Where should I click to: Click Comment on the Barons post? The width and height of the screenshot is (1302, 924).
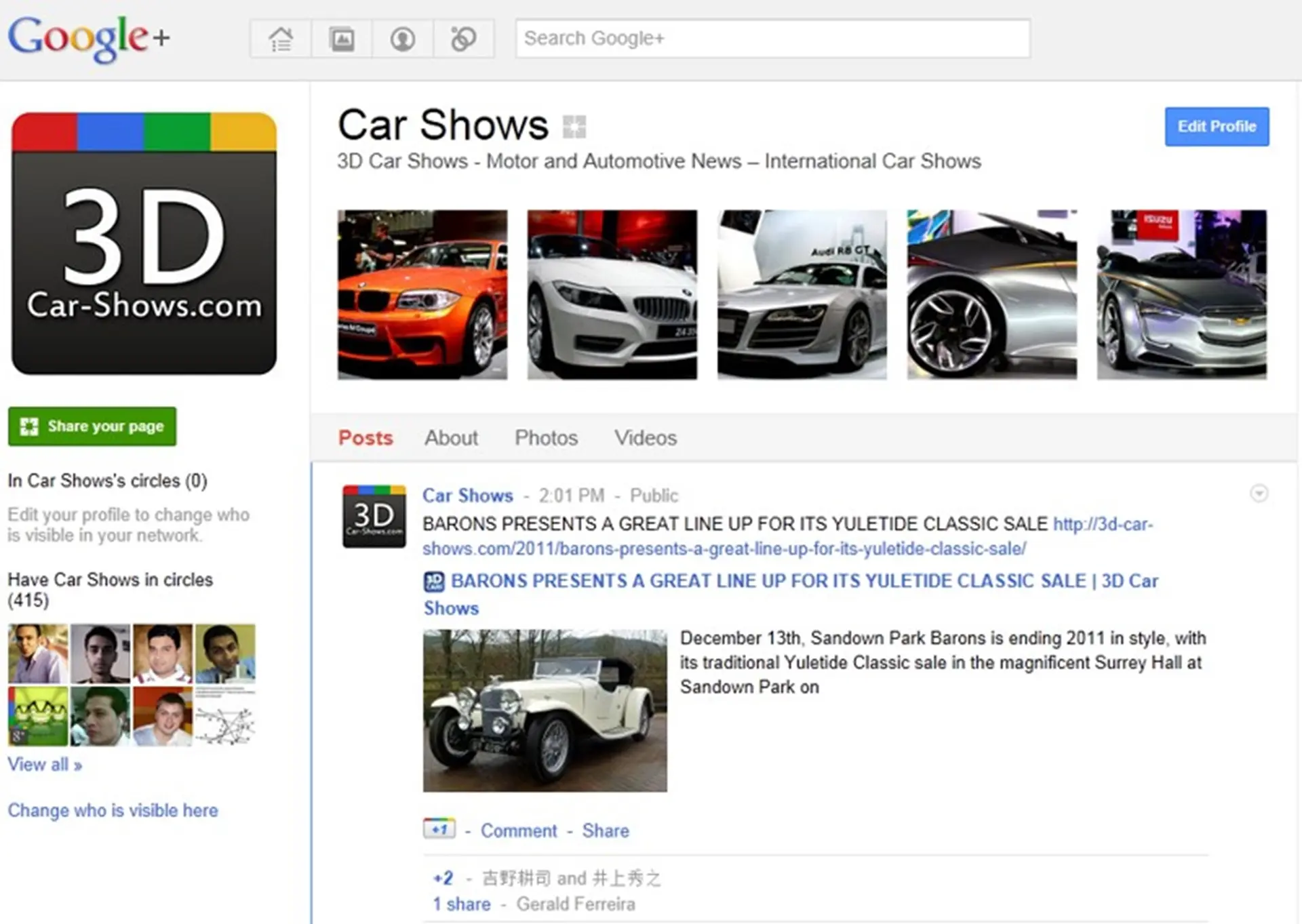coord(518,830)
